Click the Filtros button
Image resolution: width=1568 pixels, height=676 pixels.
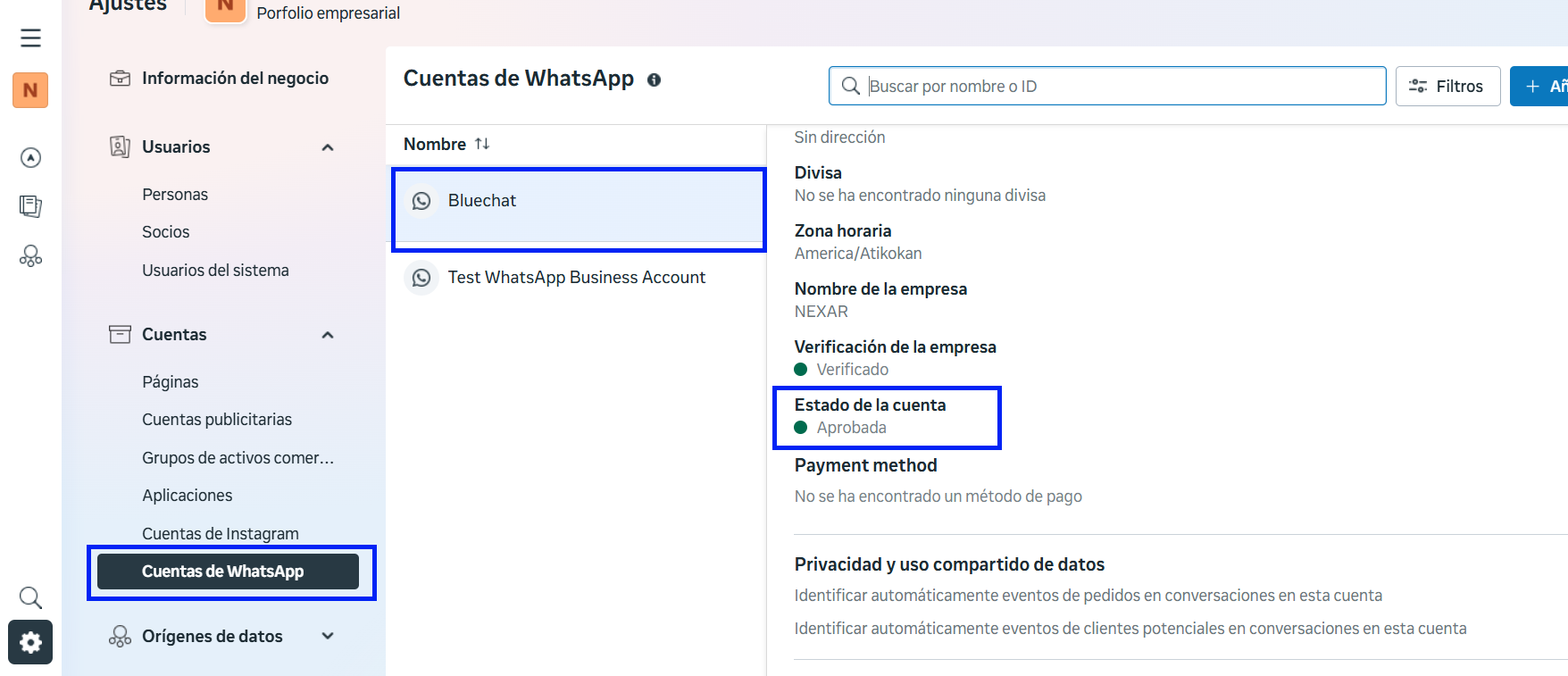point(1447,87)
